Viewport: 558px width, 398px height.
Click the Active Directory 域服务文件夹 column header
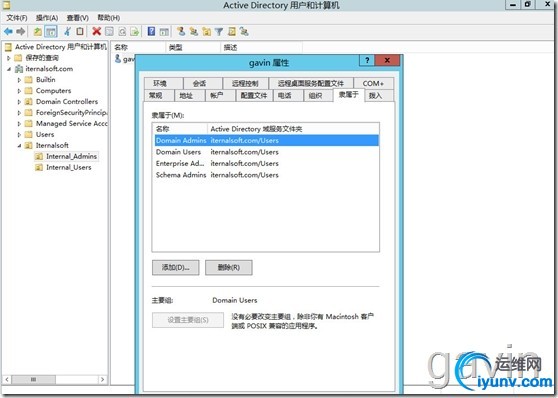(x=293, y=129)
